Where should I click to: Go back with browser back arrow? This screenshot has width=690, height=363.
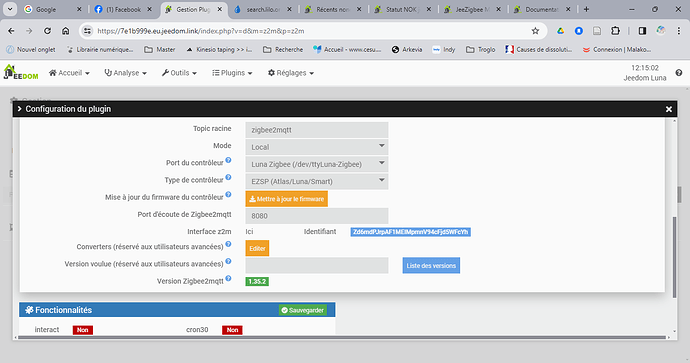[11, 31]
